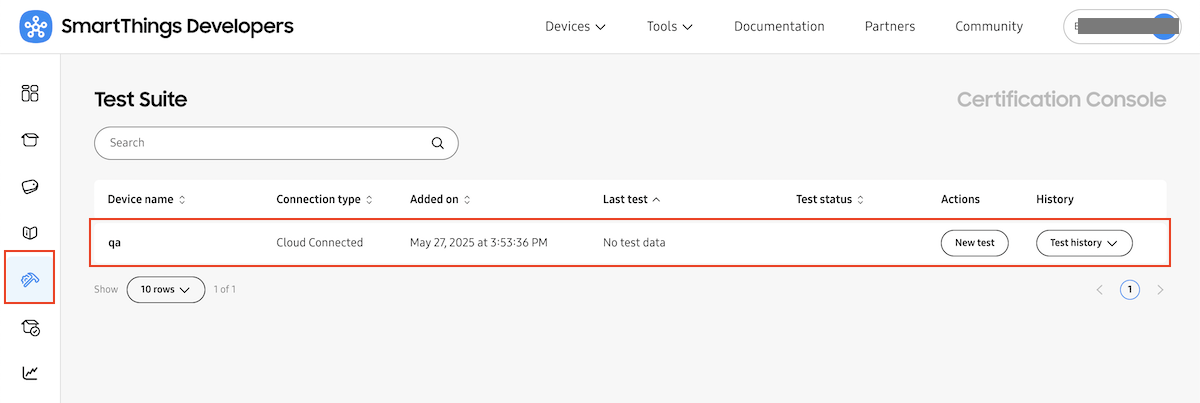This screenshot has height=403, width=1200.
Task: Sort by the Last test column
Action: (x=631, y=199)
